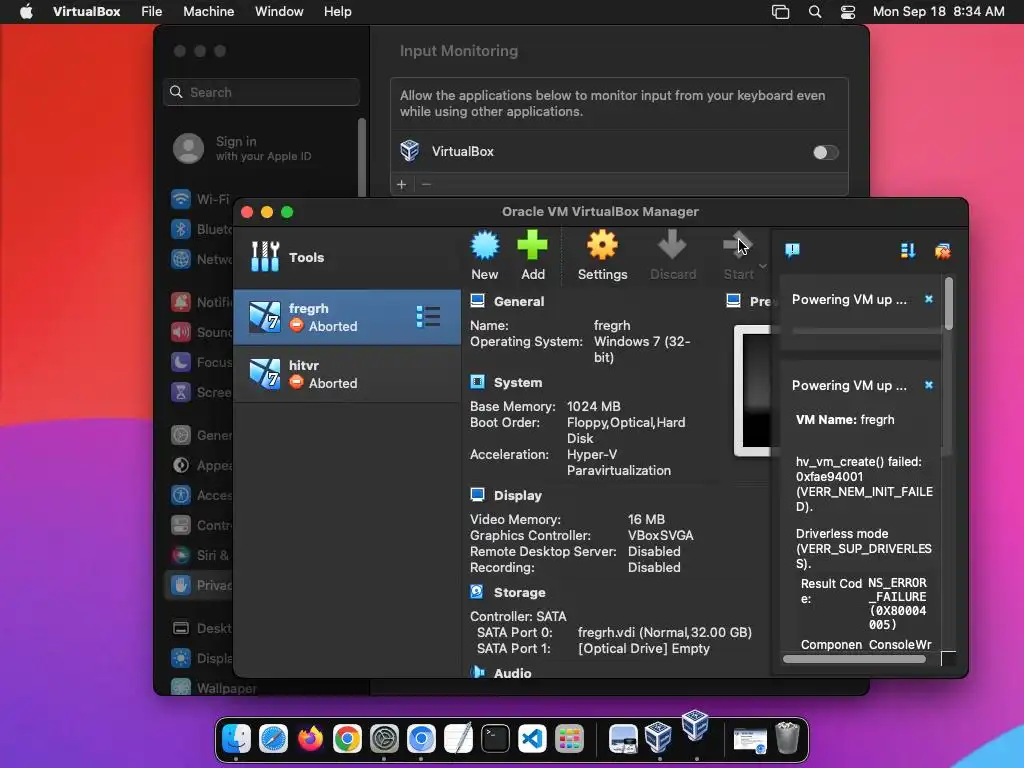
Task: Open Spotlight search in the menu bar
Action: pos(814,12)
